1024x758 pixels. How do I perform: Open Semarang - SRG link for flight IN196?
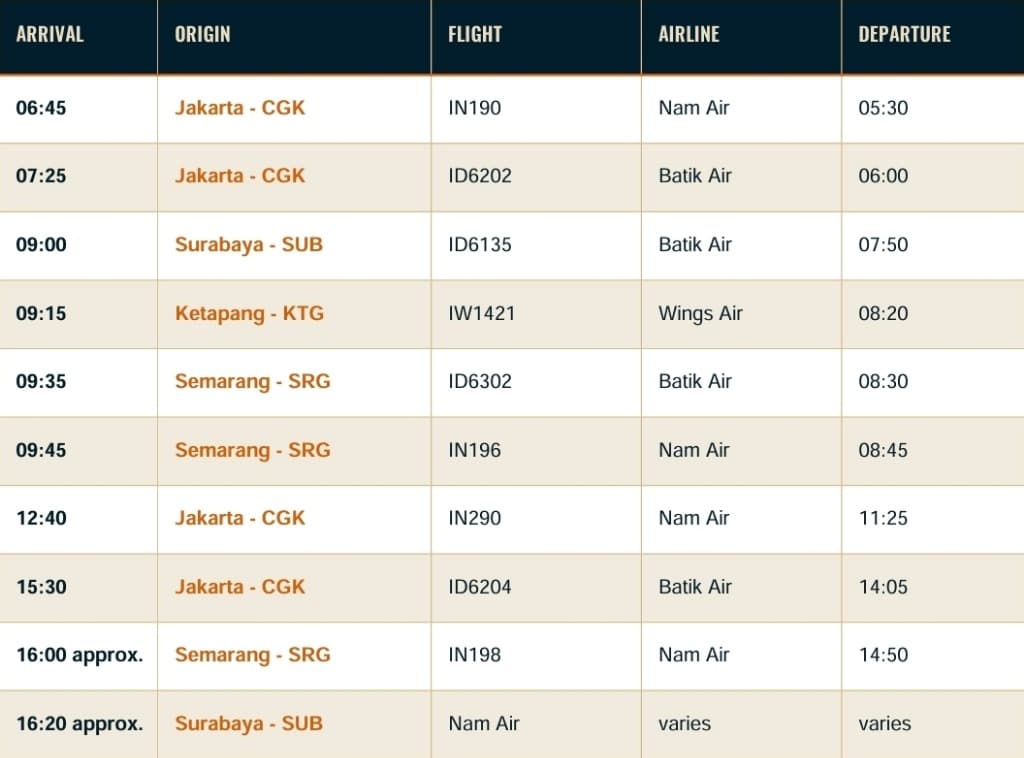253,450
